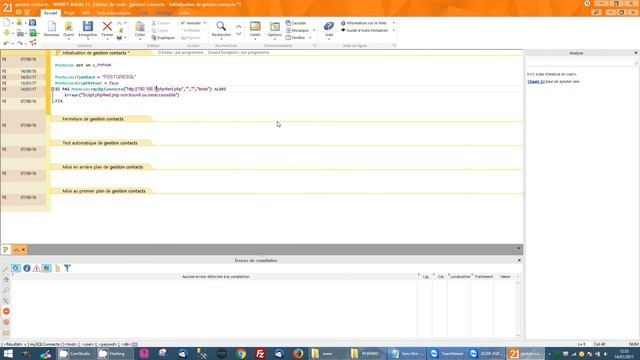640x360 pixels.
Task: Go to next search result arrow
Action: 239,34
